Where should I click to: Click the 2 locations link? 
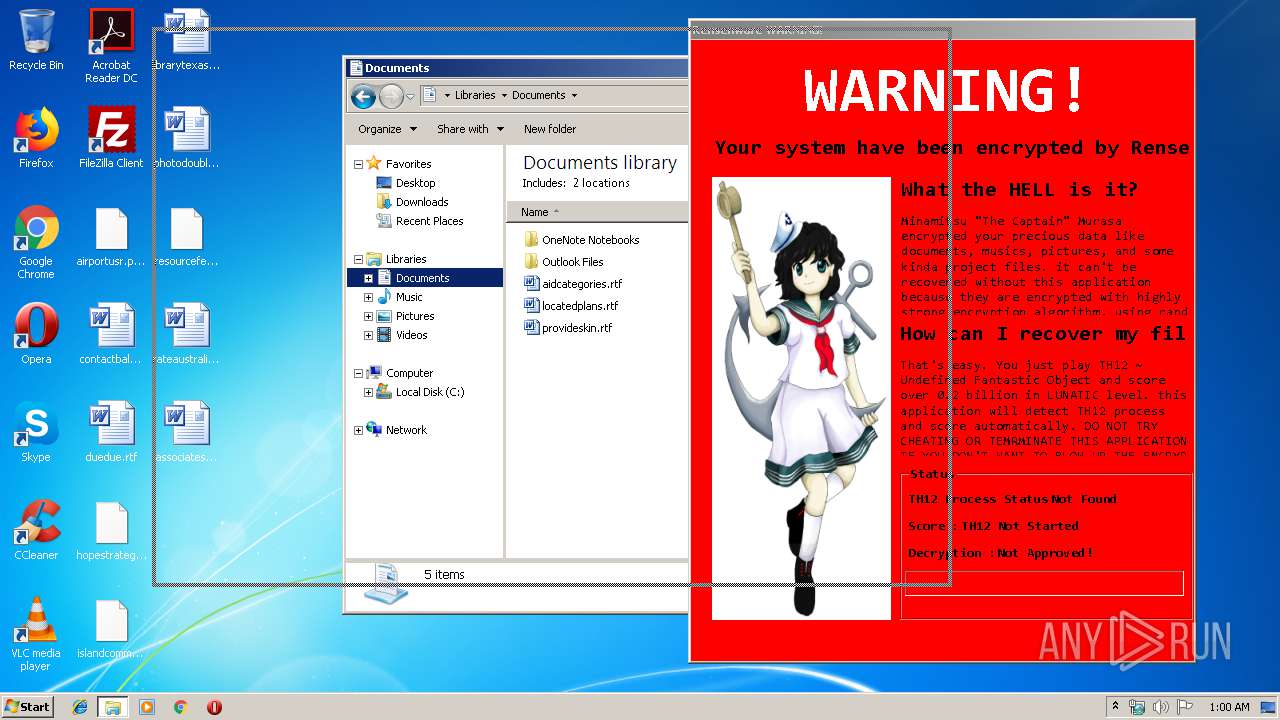click(601, 183)
